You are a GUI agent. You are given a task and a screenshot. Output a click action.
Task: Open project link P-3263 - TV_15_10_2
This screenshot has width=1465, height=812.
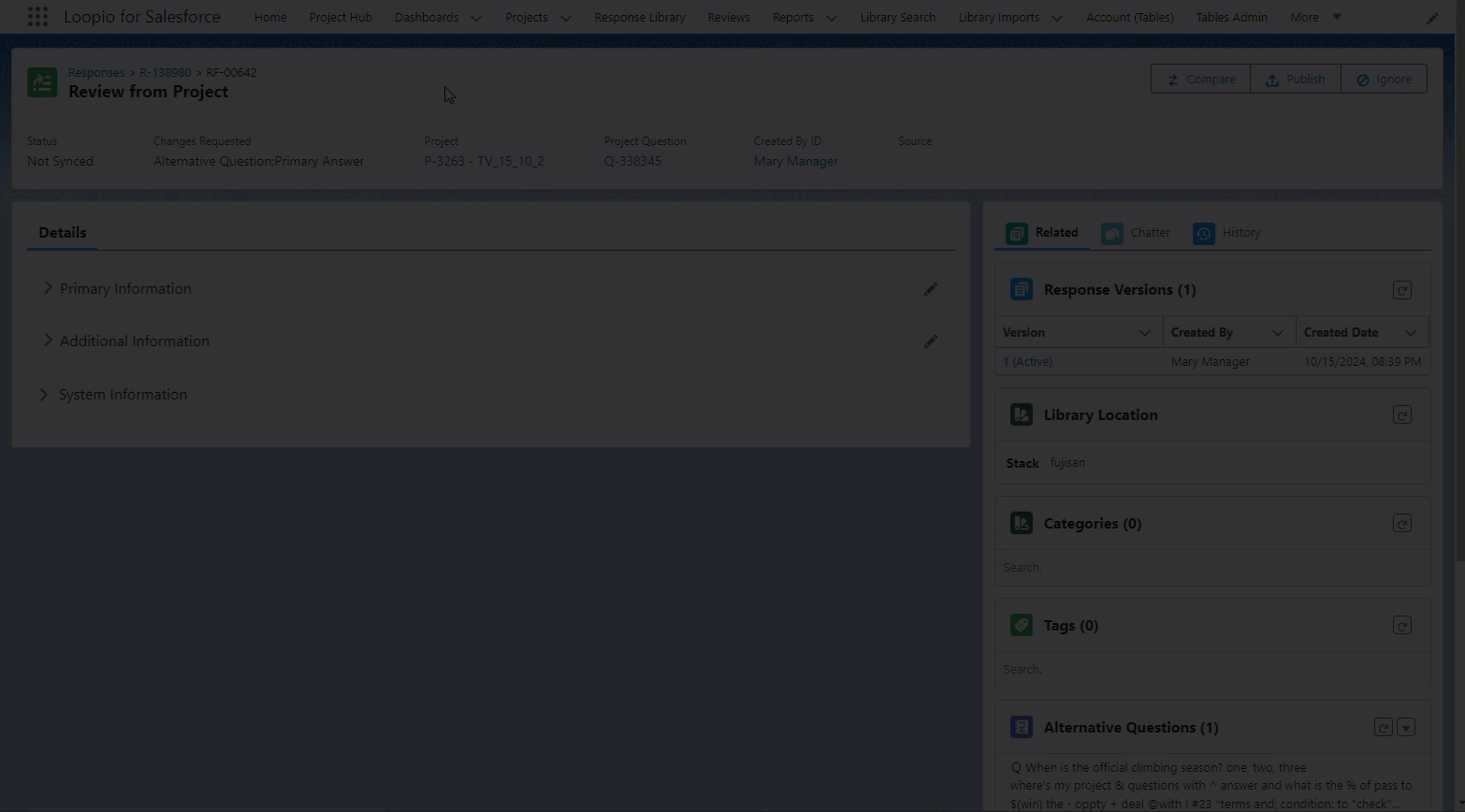pos(484,161)
